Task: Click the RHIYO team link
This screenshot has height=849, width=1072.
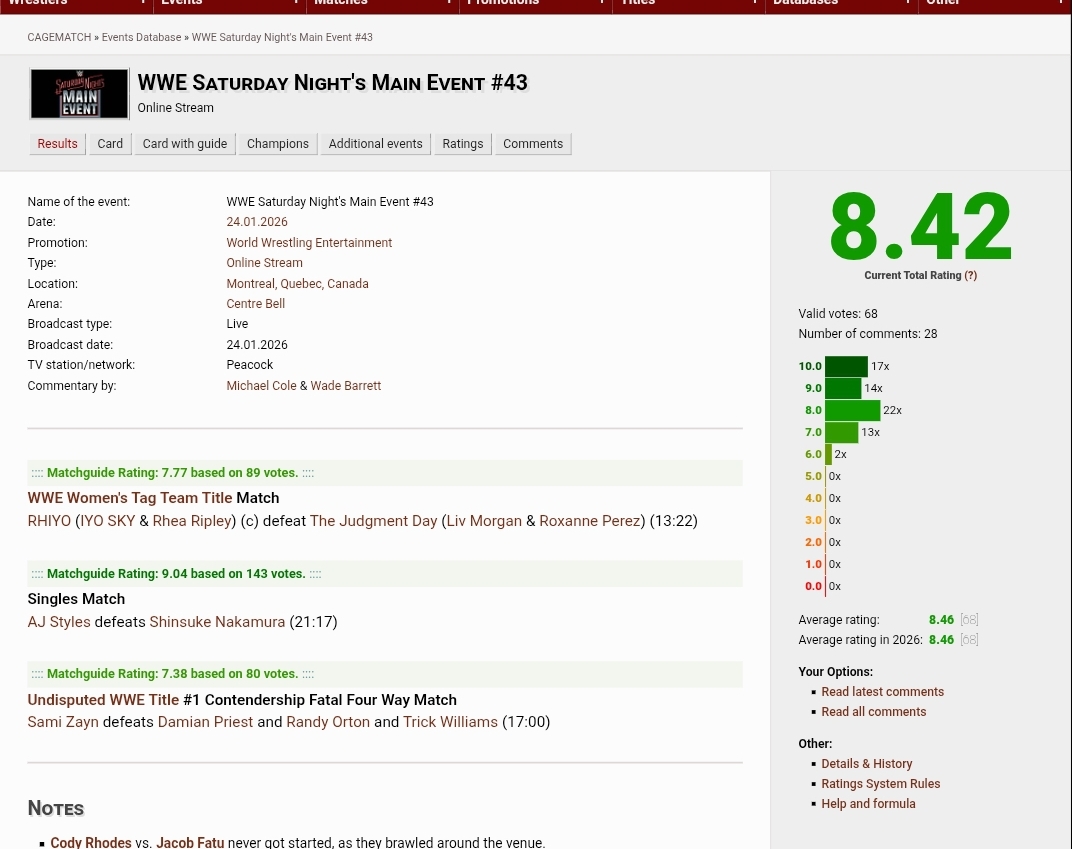Action: 49,521
